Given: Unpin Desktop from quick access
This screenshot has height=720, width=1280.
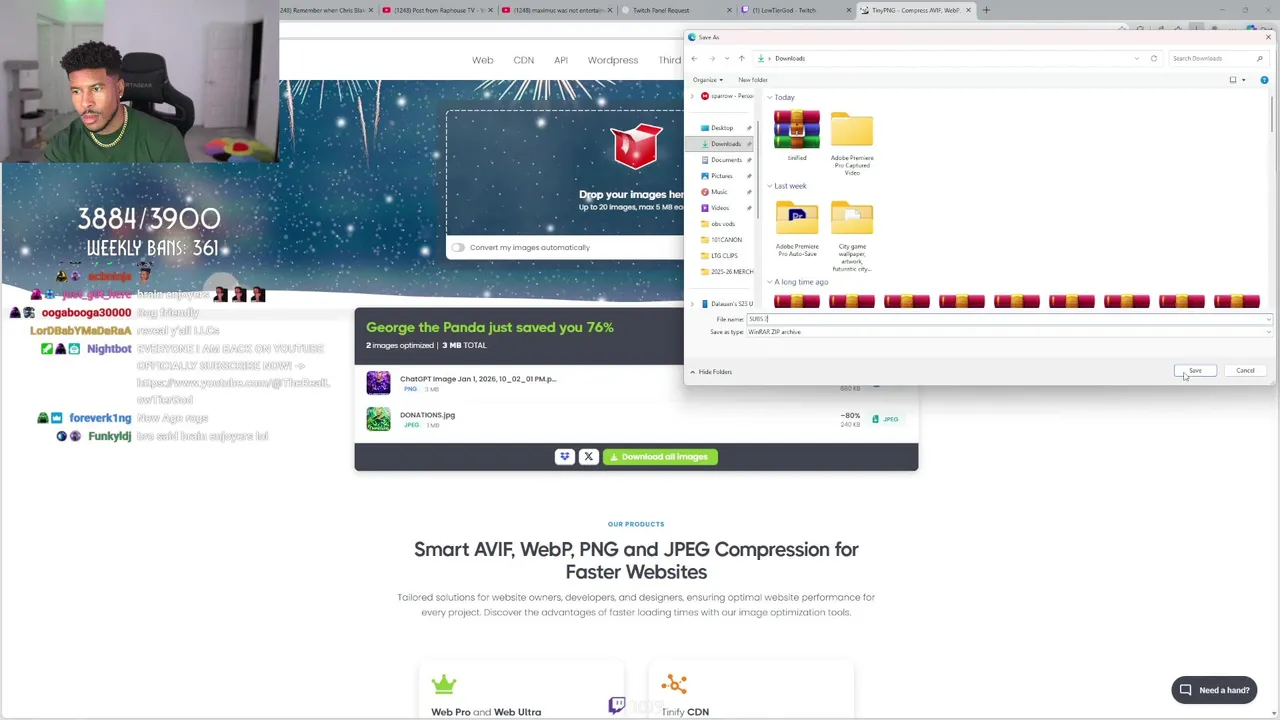Looking at the screenshot, I should tap(749, 128).
